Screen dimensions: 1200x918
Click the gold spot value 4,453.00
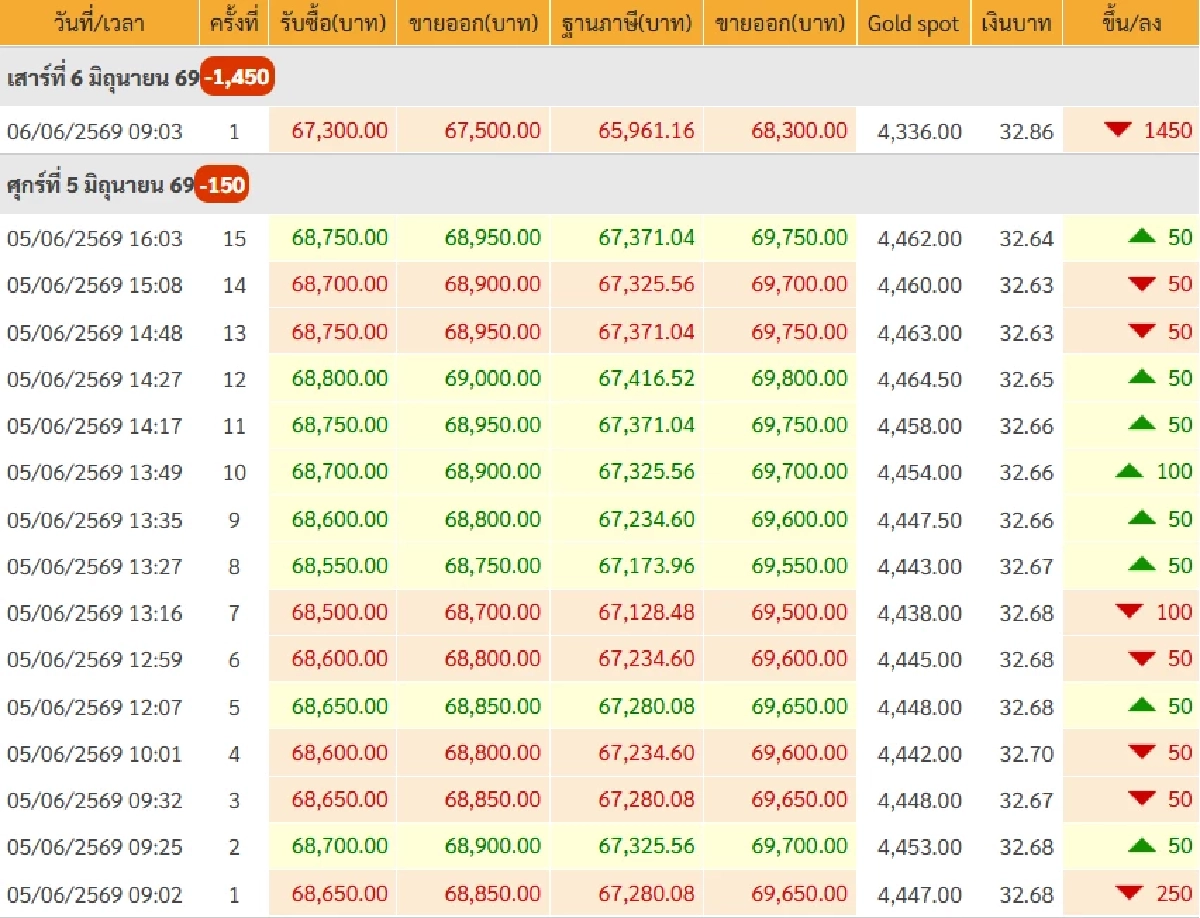[x=919, y=847]
